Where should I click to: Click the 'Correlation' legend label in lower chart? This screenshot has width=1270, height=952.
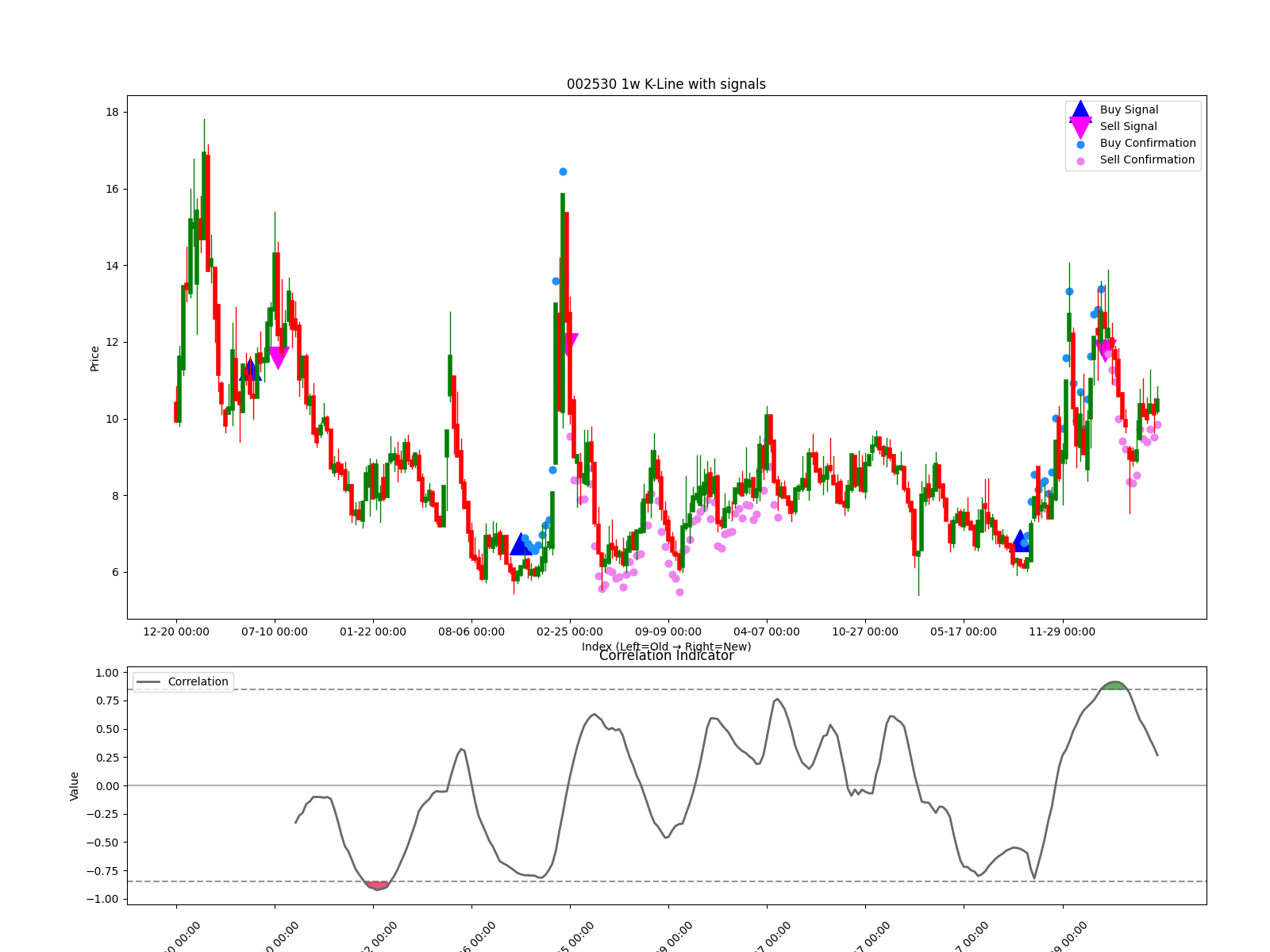[x=198, y=681]
